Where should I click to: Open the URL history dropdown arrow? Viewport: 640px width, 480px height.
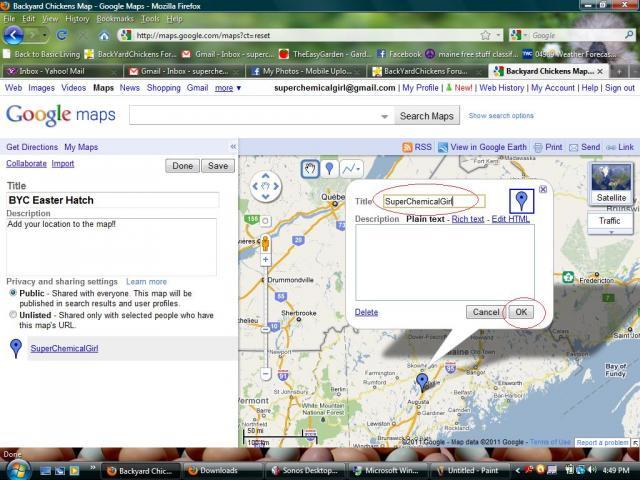(x=498, y=36)
